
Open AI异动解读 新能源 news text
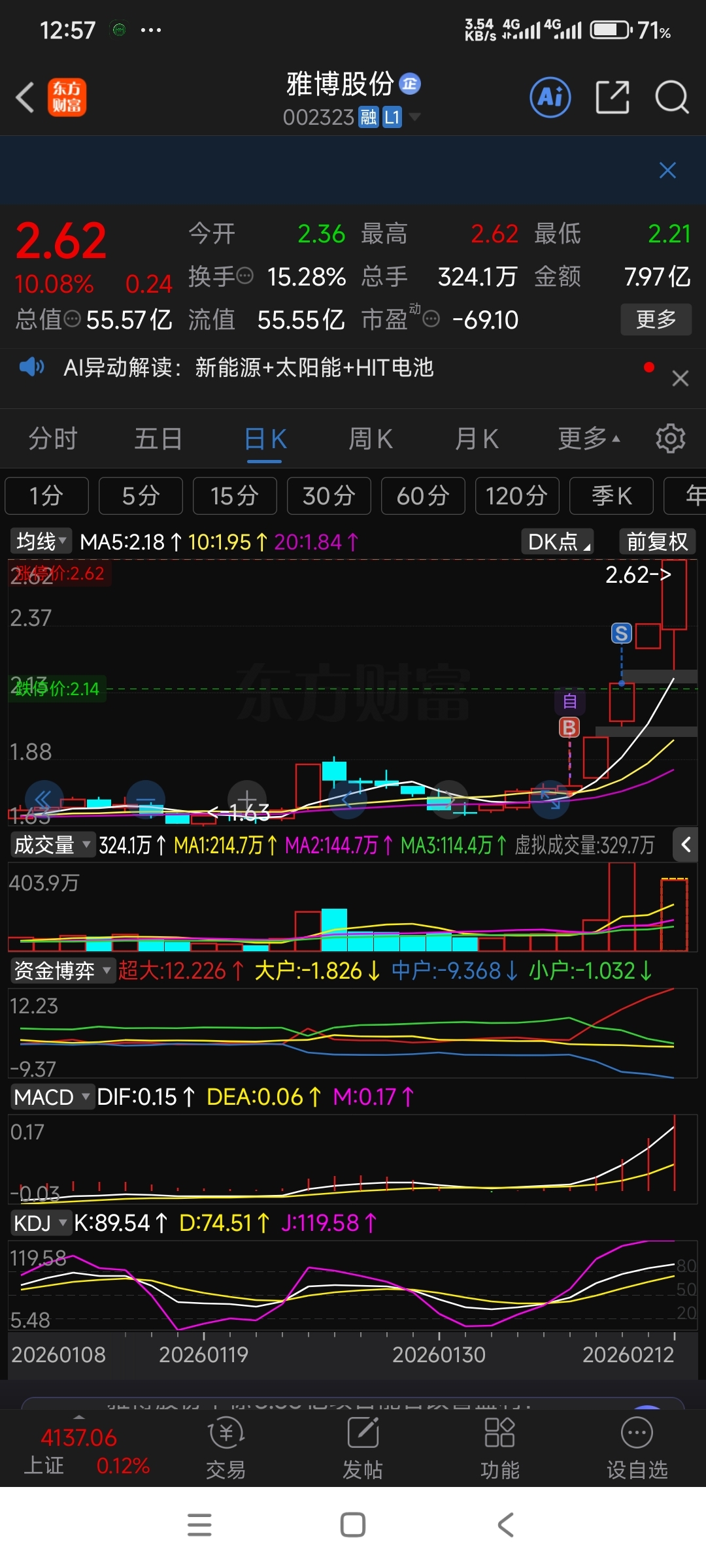pyautogui.click(x=248, y=367)
